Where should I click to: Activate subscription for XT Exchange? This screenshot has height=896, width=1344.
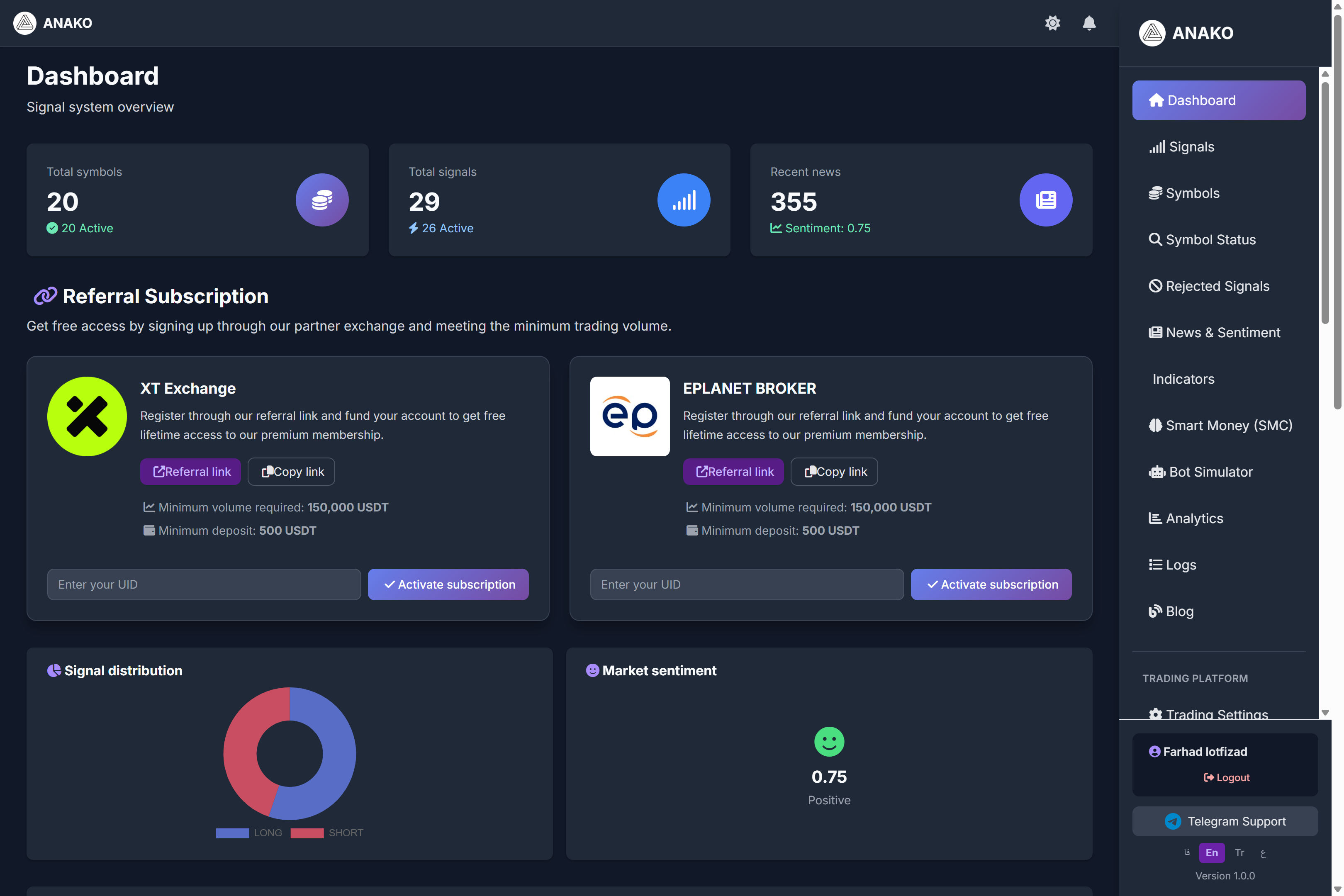448,584
